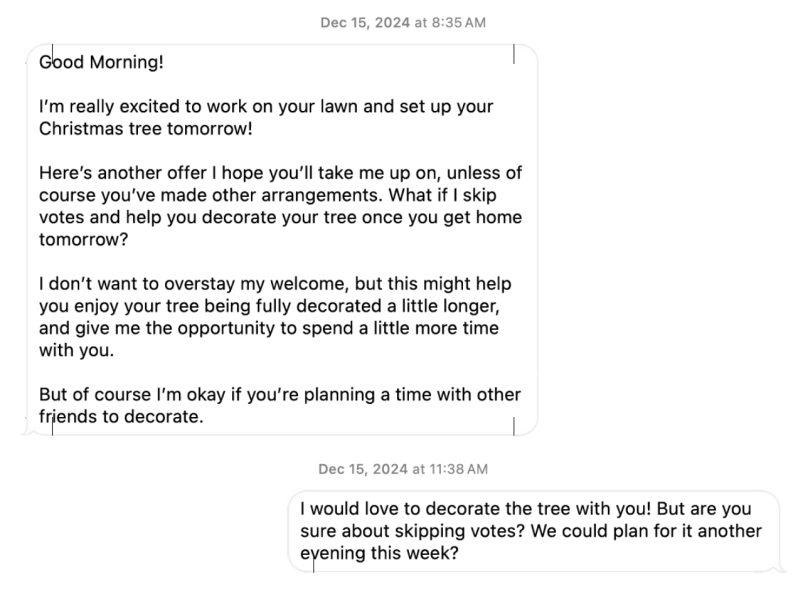The width and height of the screenshot is (803, 597).
Task: Click "I would love" in the sent reply
Action: pyautogui.click(x=350, y=509)
